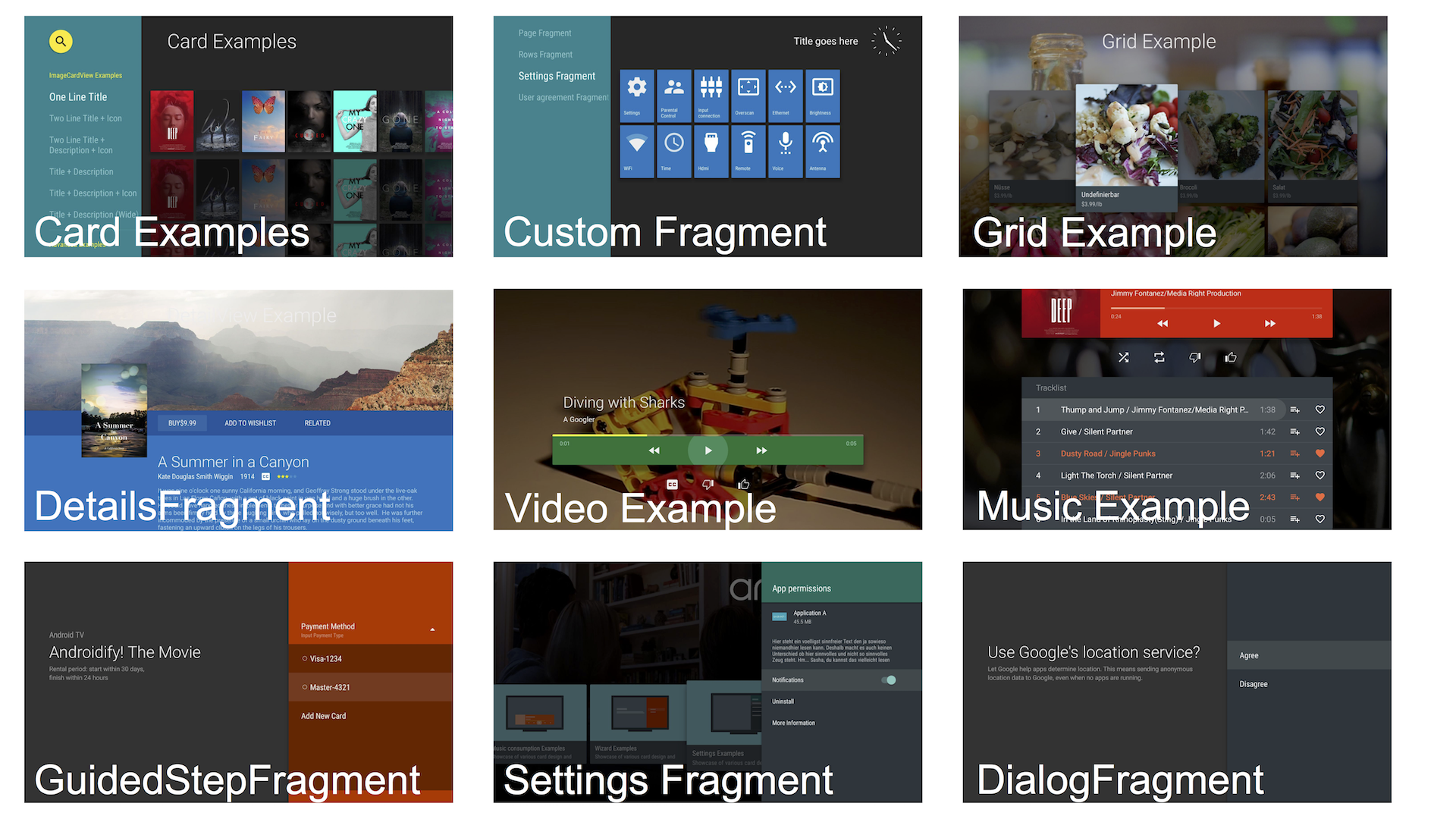Viewport: 1456px width, 819px height.
Task: Click the ADD TO WISHLIST button
Action: point(250,423)
